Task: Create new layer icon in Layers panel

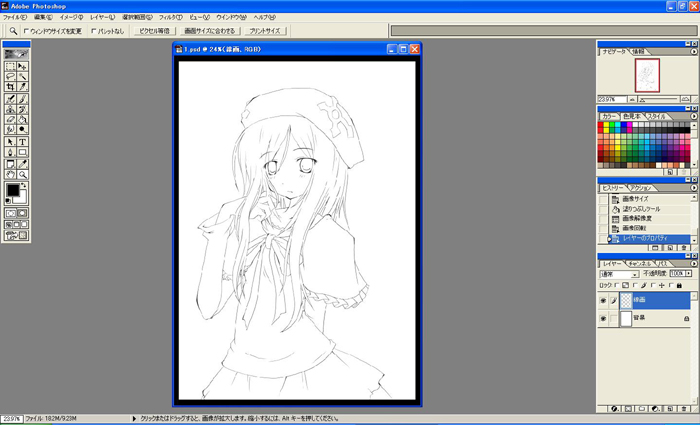Action: (x=670, y=408)
